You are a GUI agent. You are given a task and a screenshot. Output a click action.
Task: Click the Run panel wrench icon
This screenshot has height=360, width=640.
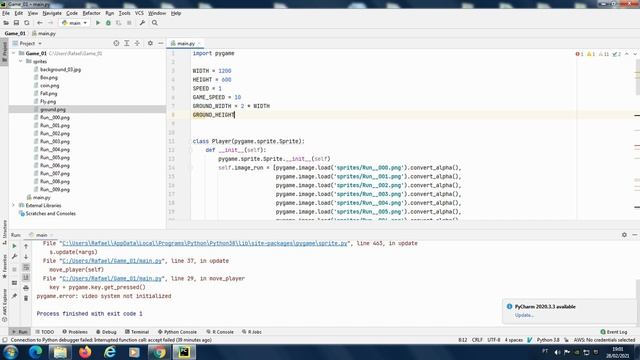coord(14,257)
